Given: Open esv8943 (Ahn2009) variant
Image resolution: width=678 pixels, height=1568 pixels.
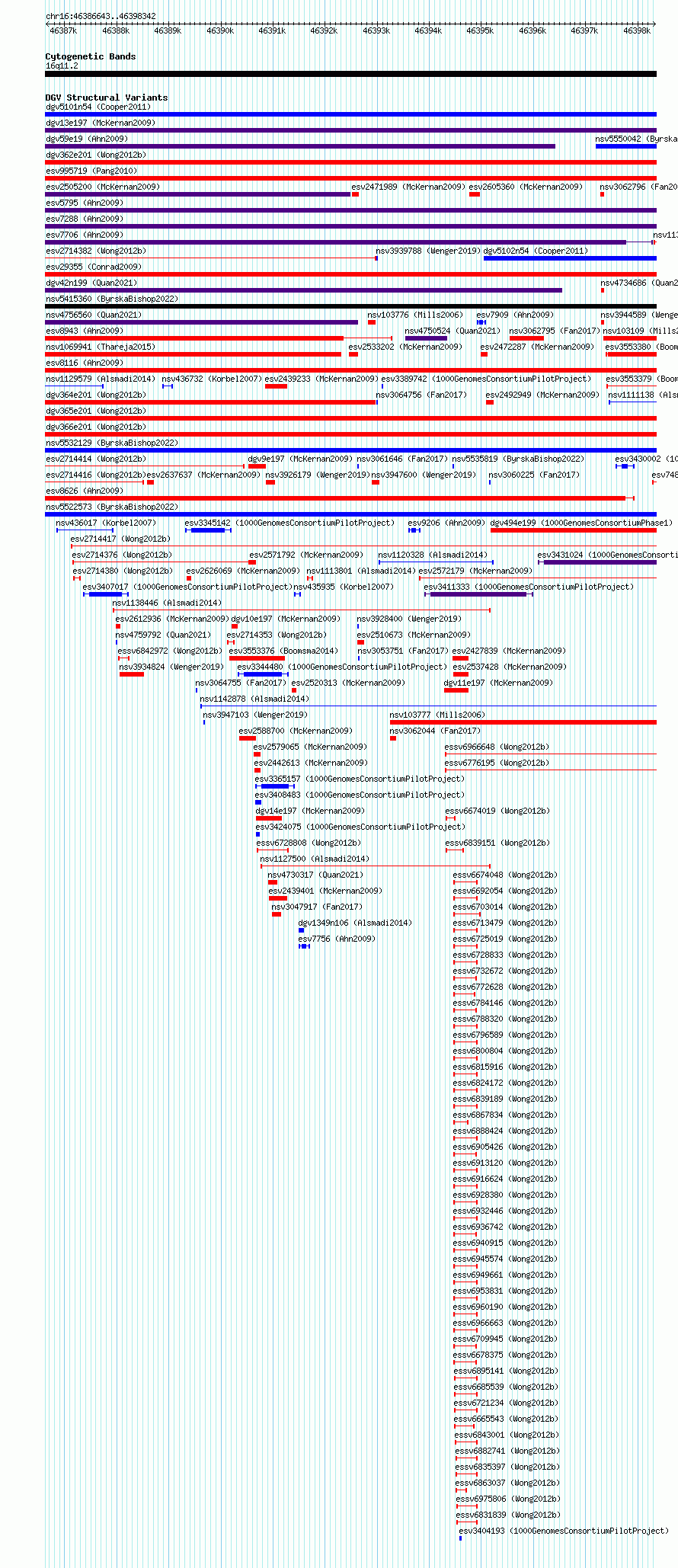Looking at the screenshot, I should pos(219,338).
